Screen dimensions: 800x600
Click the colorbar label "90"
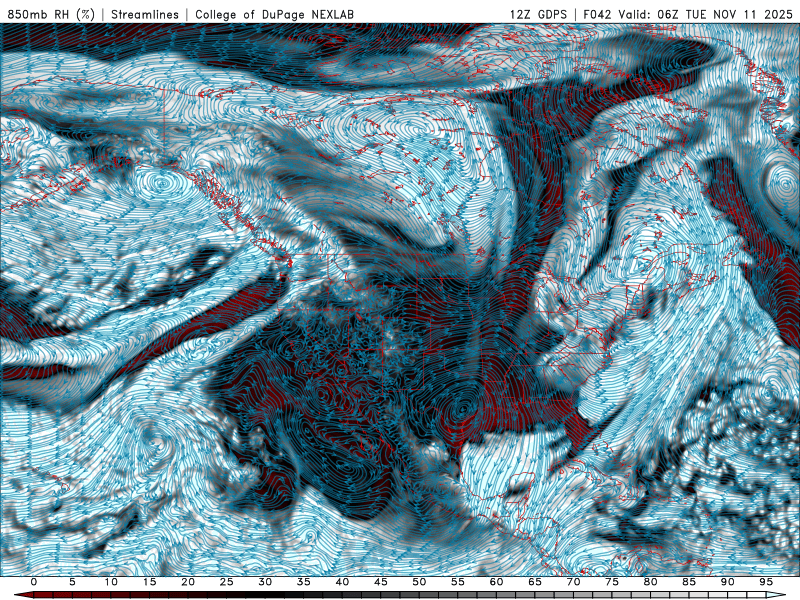pyautogui.click(x=728, y=582)
